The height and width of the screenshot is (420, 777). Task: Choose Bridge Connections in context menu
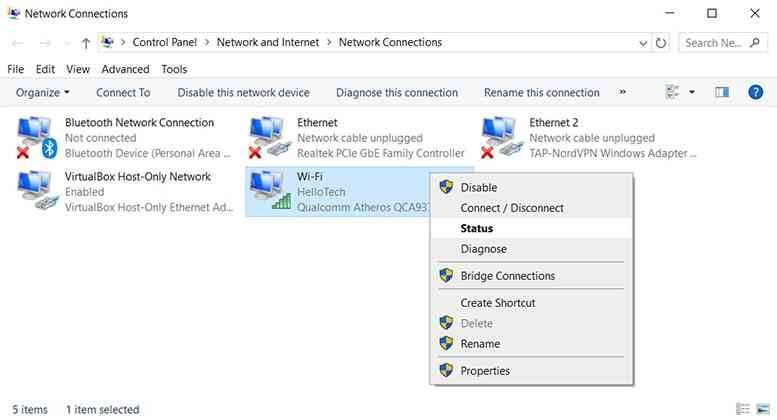(531, 276)
